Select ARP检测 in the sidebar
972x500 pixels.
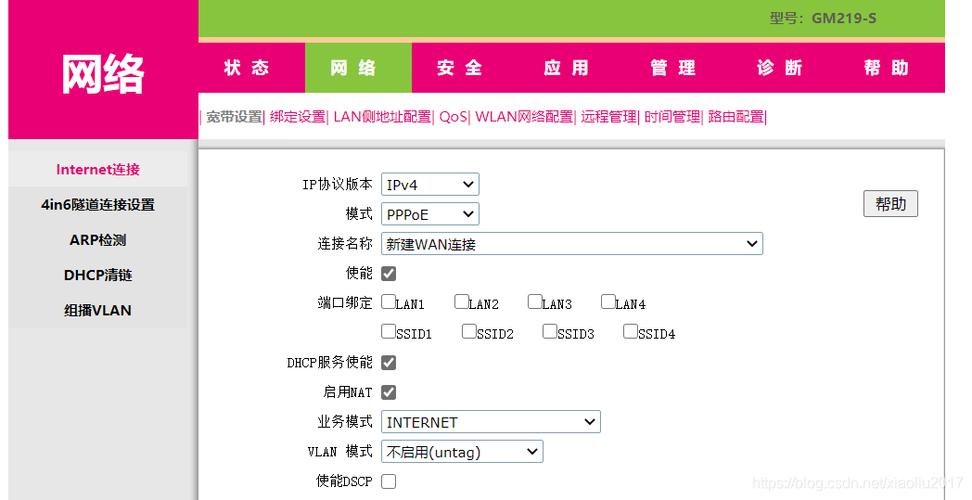tap(98, 240)
